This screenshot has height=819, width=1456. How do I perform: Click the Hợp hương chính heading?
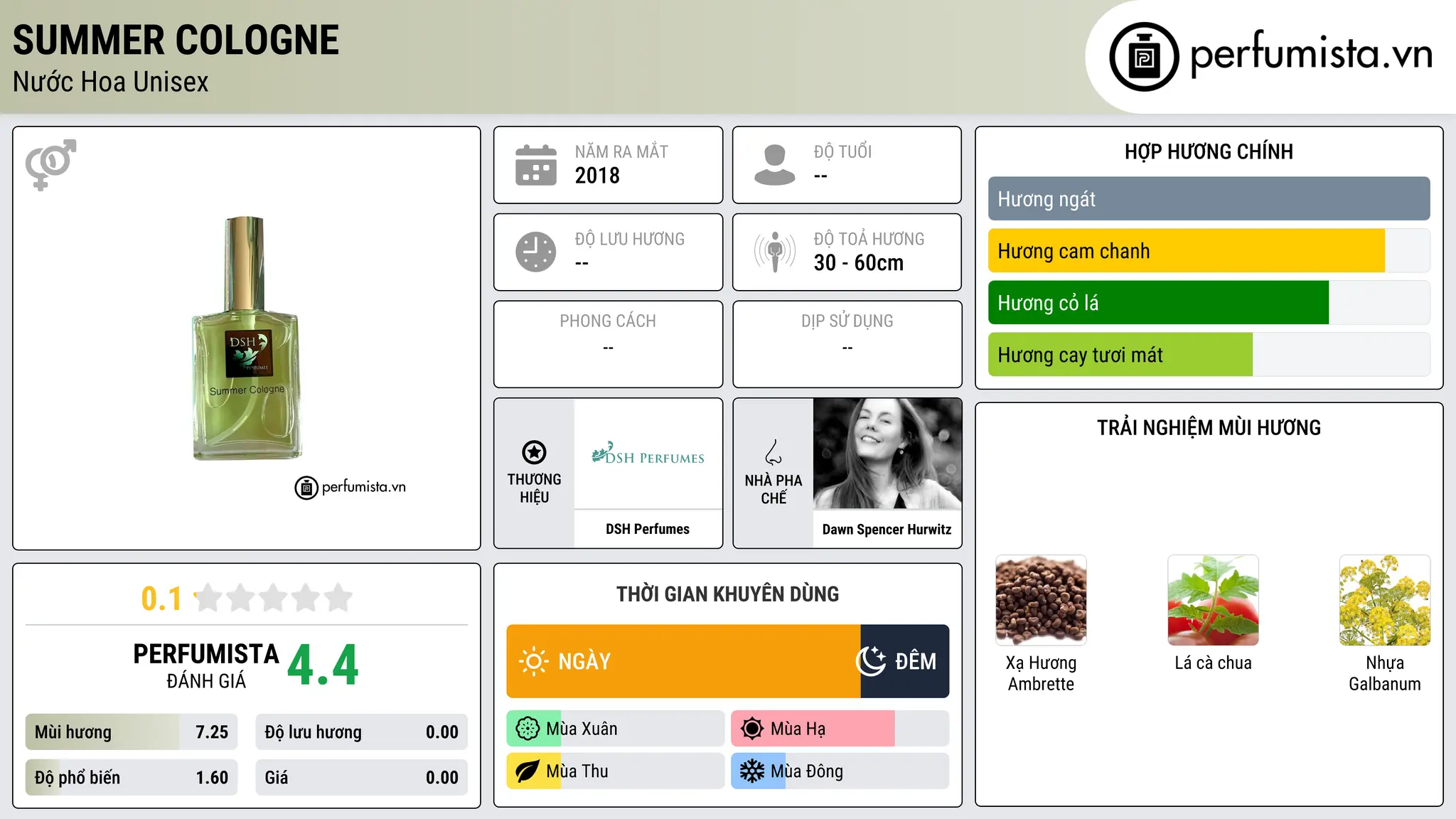coord(1209,151)
